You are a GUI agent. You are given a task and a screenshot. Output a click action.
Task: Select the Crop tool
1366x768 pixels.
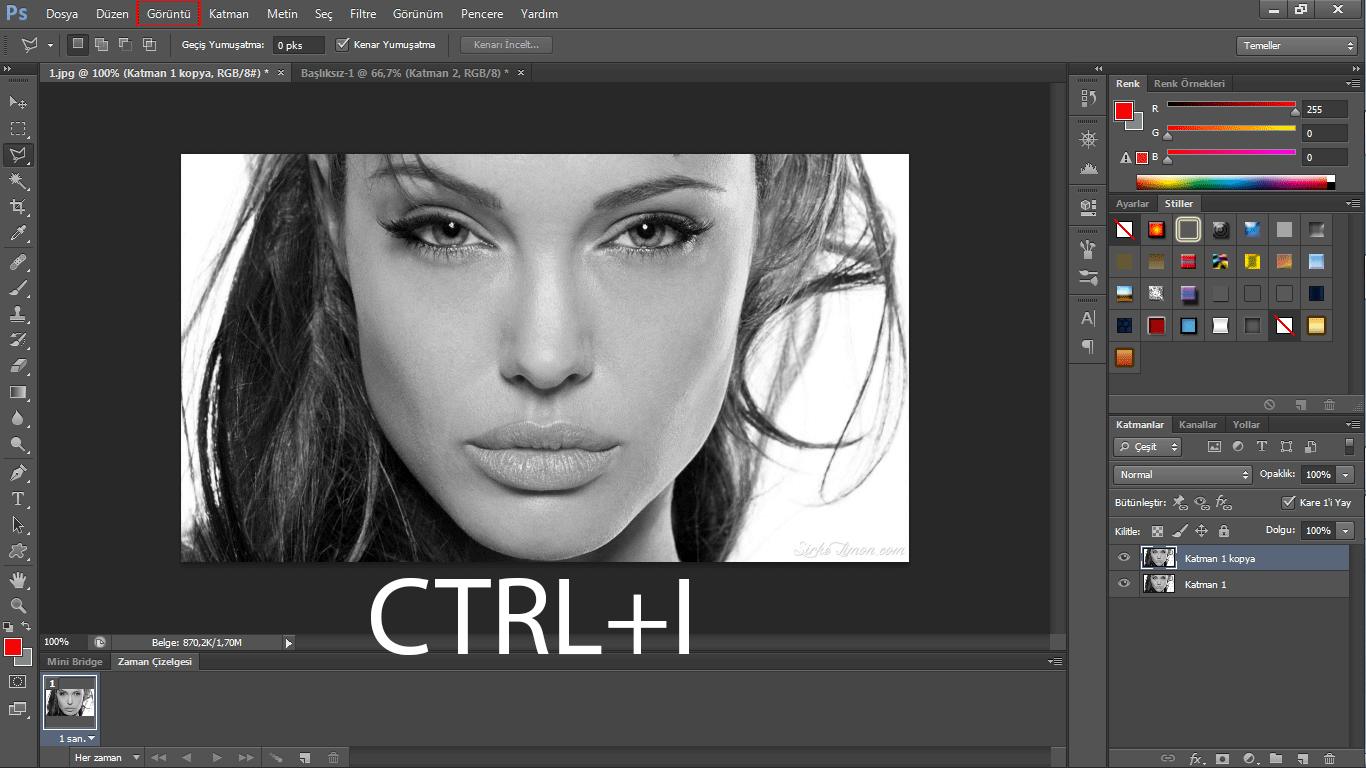[x=18, y=207]
